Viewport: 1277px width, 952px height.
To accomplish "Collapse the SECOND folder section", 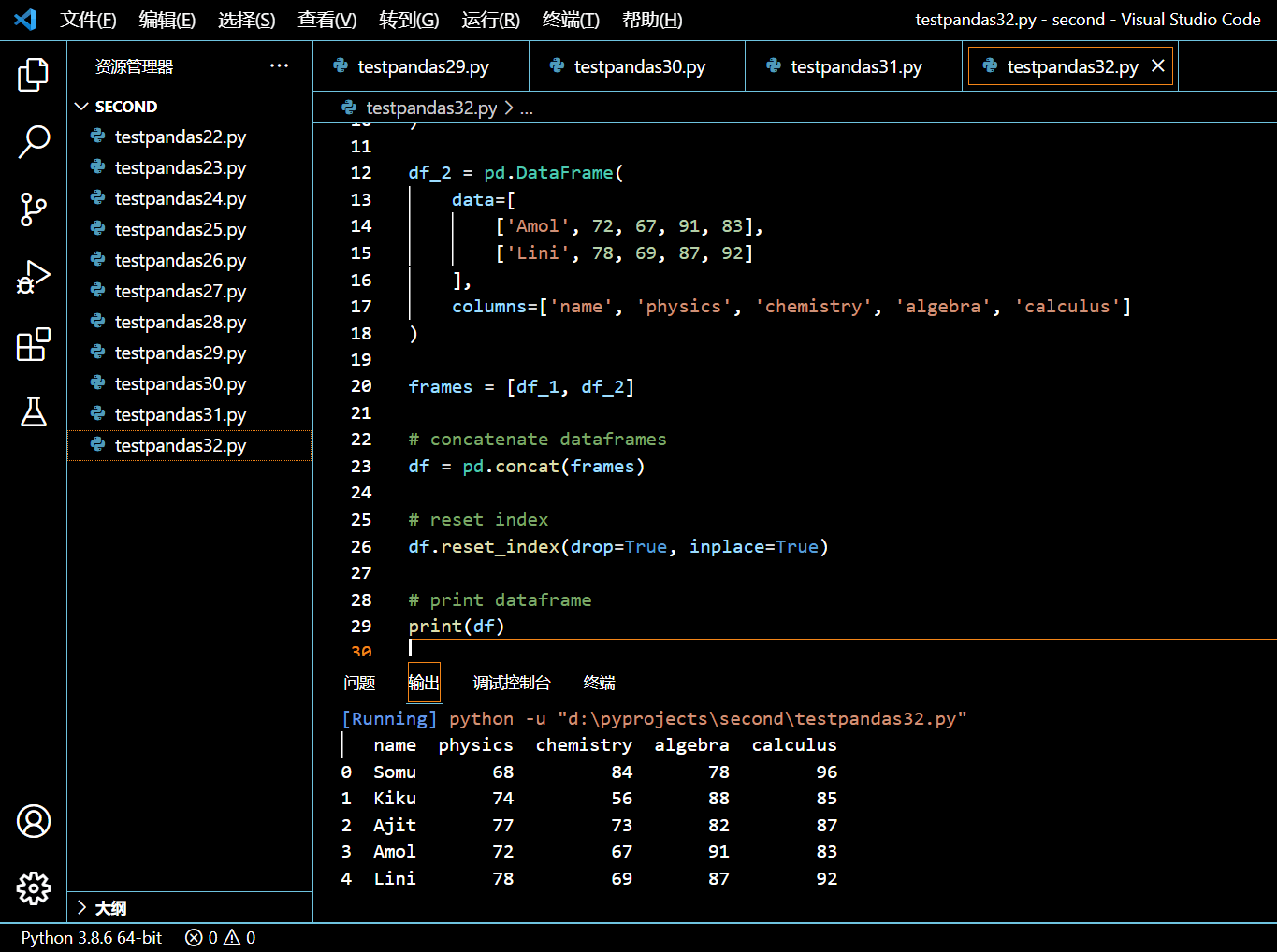I will click(x=82, y=107).
